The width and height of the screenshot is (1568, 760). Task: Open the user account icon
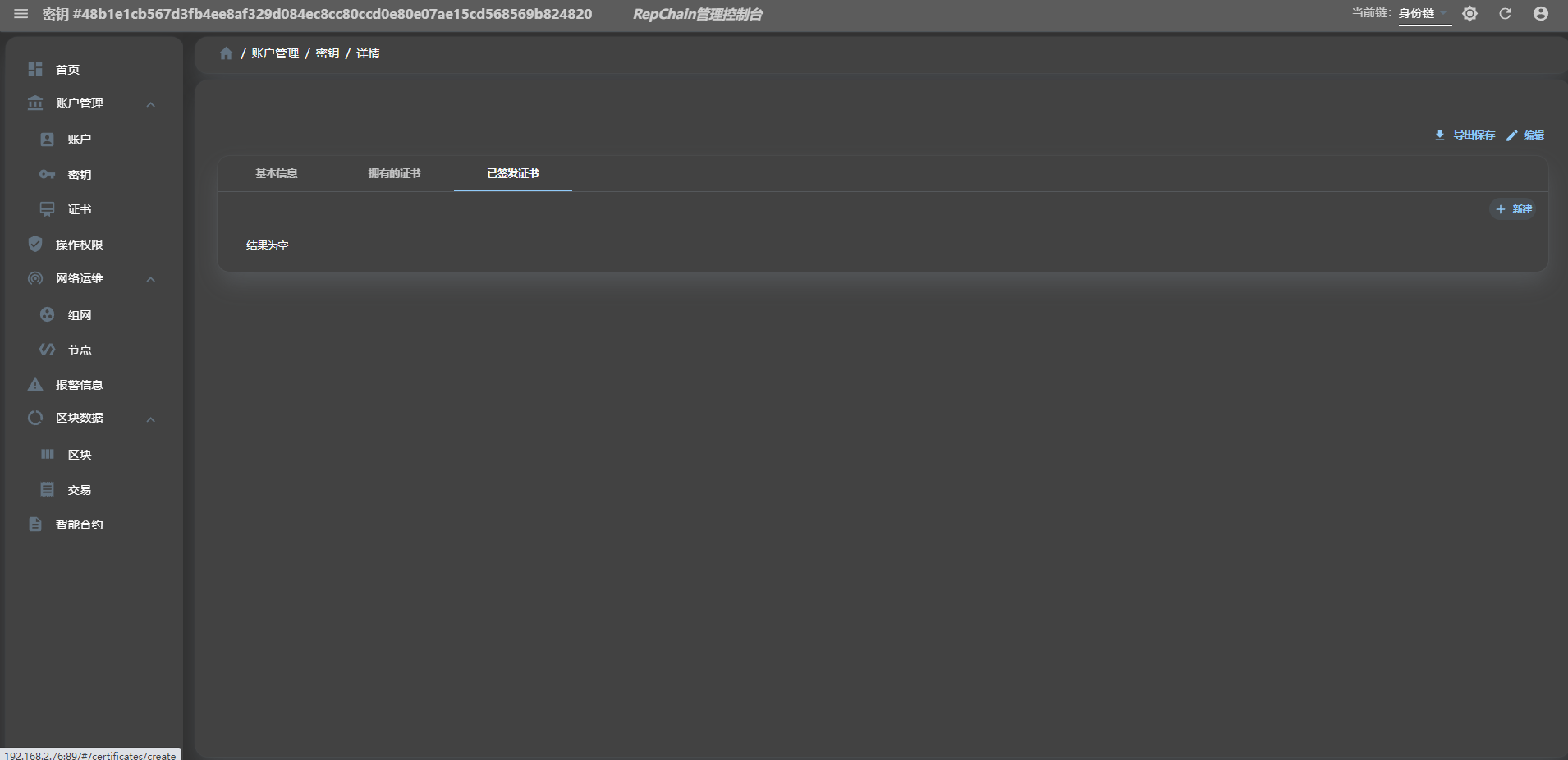tap(1541, 14)
